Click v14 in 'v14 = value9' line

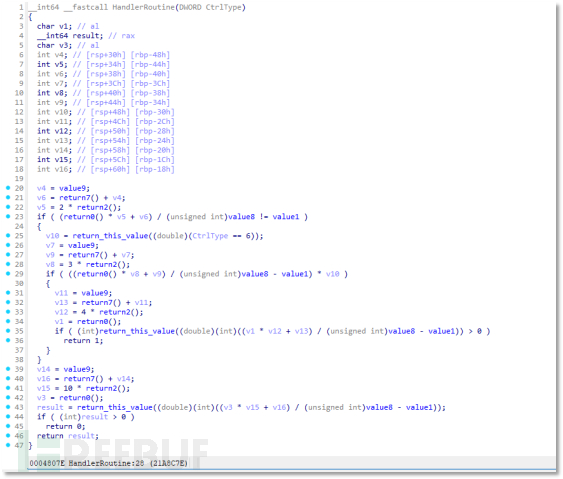click(x=43, y=369)
